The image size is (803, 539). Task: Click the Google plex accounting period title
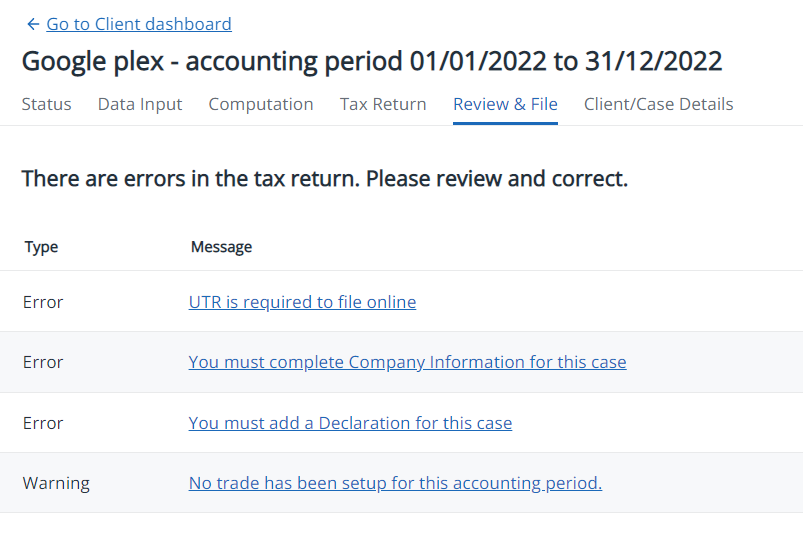372,61
